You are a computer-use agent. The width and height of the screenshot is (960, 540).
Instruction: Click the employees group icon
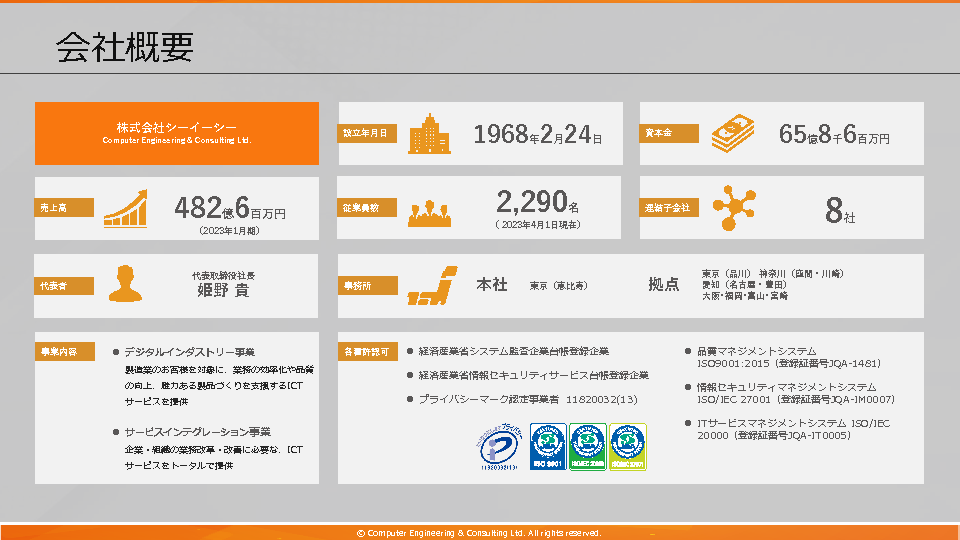pyautogui.click(x=429, y=210)
